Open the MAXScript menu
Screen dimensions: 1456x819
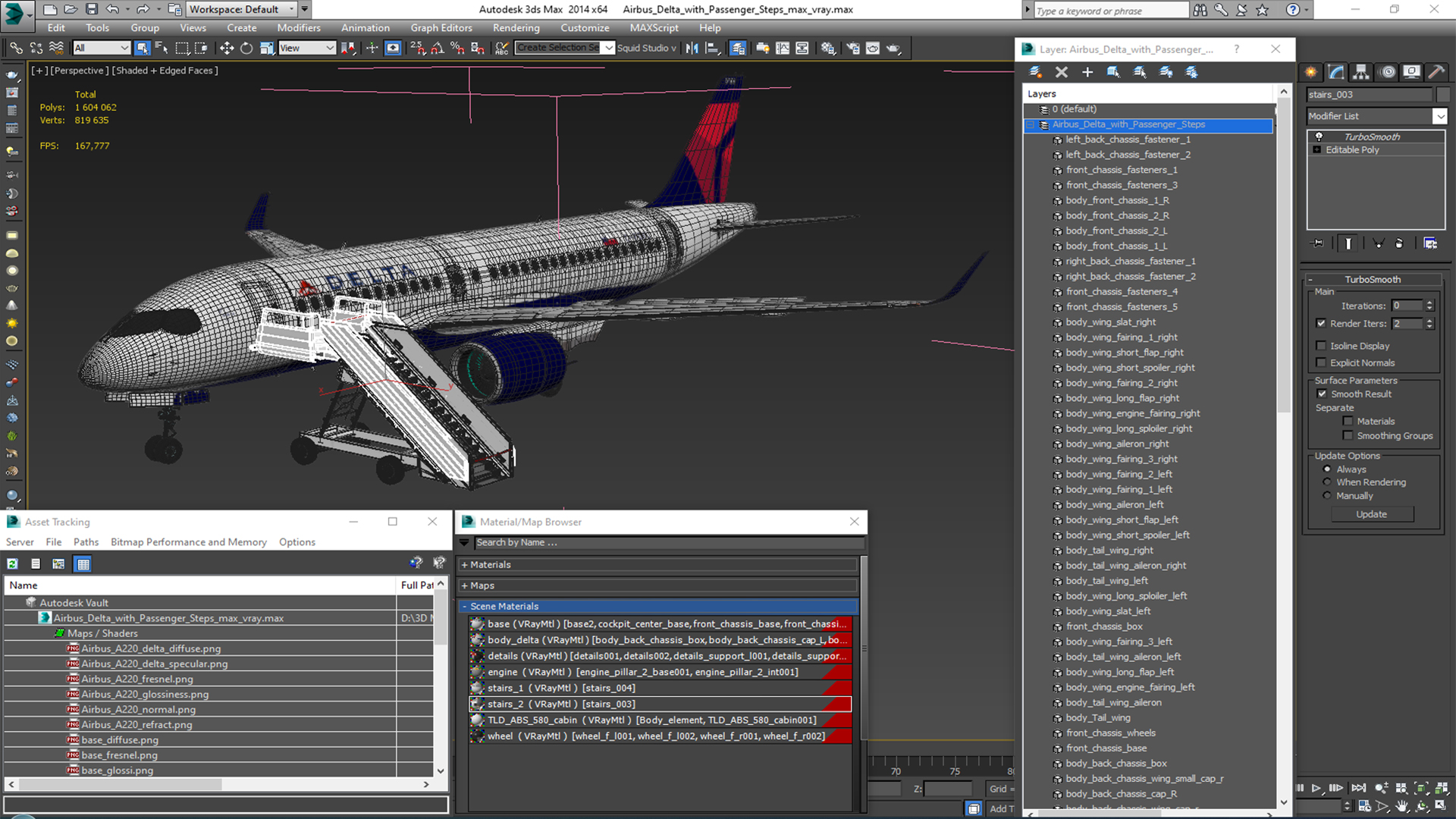[x=654, y=28]
